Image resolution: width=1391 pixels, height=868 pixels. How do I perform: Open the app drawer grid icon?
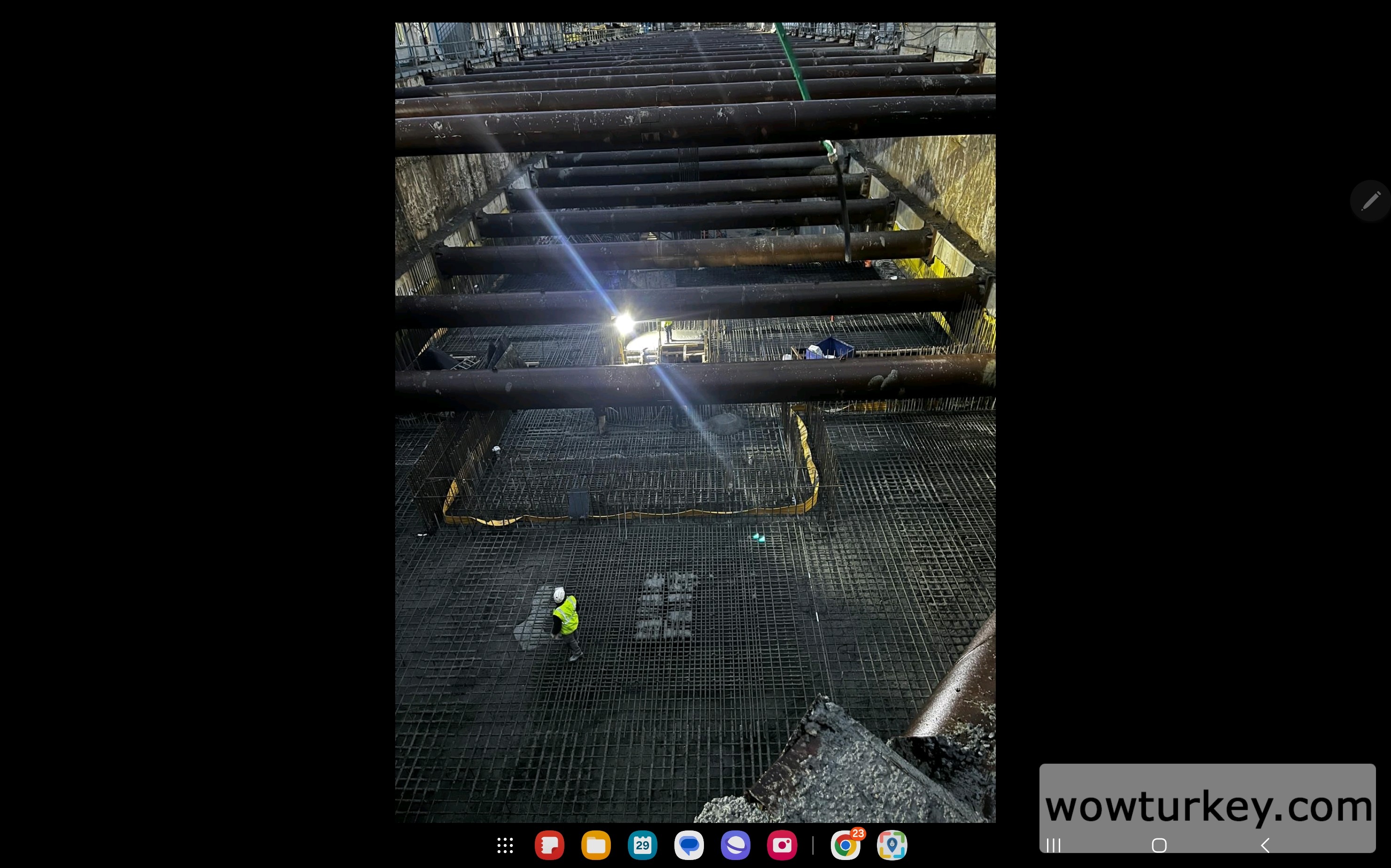click(505, 845)
